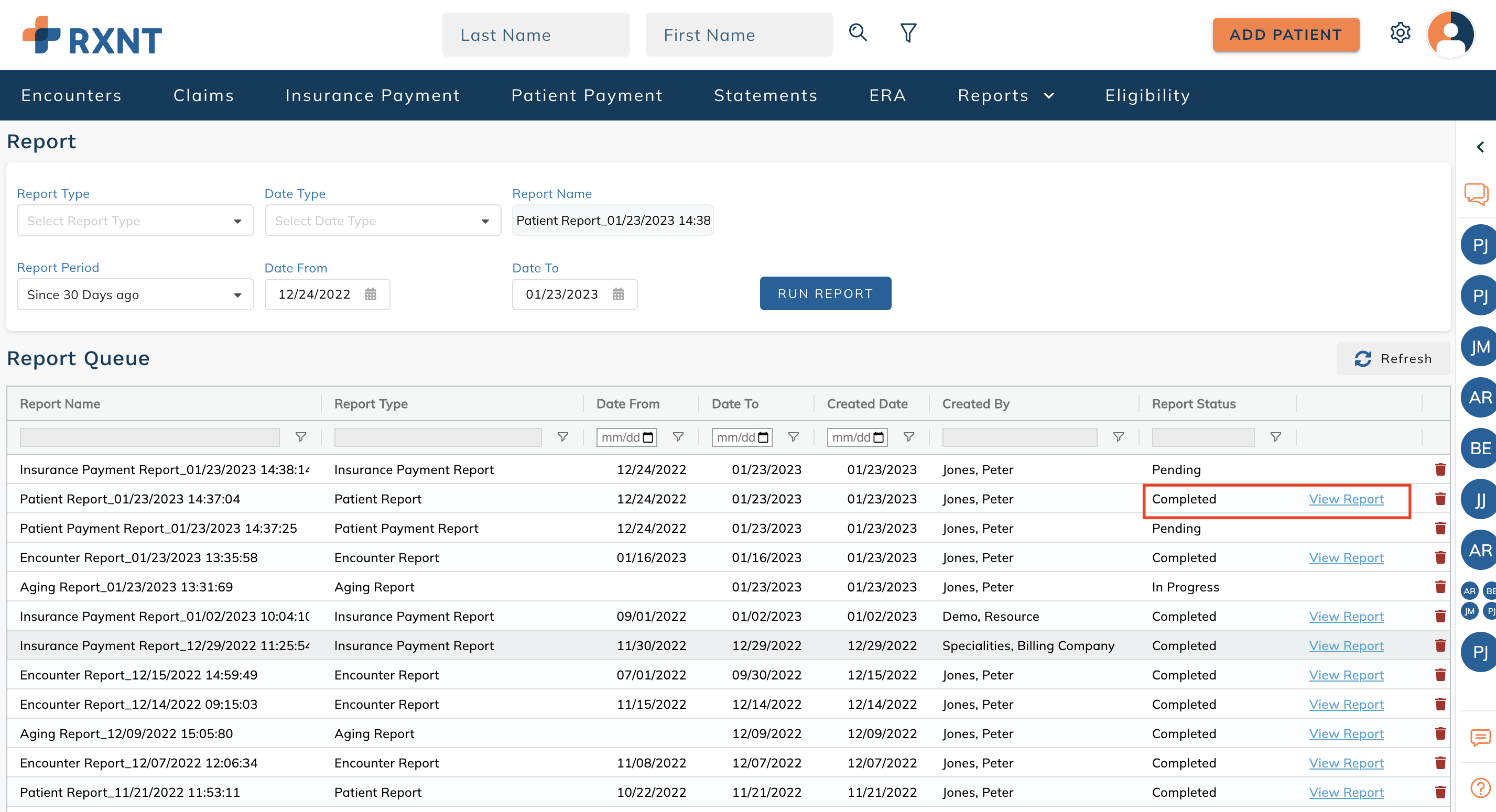Delete Encounter Report 12/15/2022 row
1496x812 pixels.
coord(1440,675)
